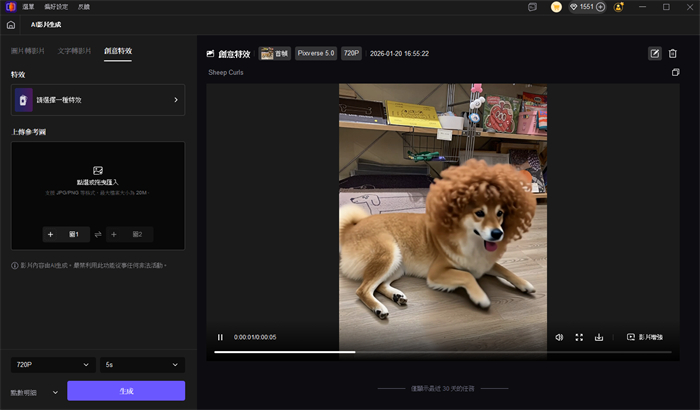Click the first-frame thumbnail tag
The height and width of the screenshot is (410, 700).
click(x=275, y=54)
